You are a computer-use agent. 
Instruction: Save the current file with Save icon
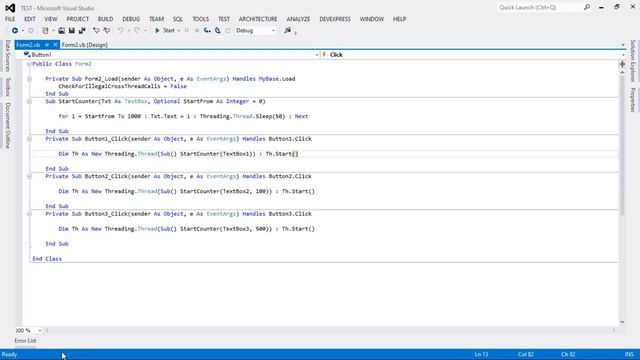[71, 31]
